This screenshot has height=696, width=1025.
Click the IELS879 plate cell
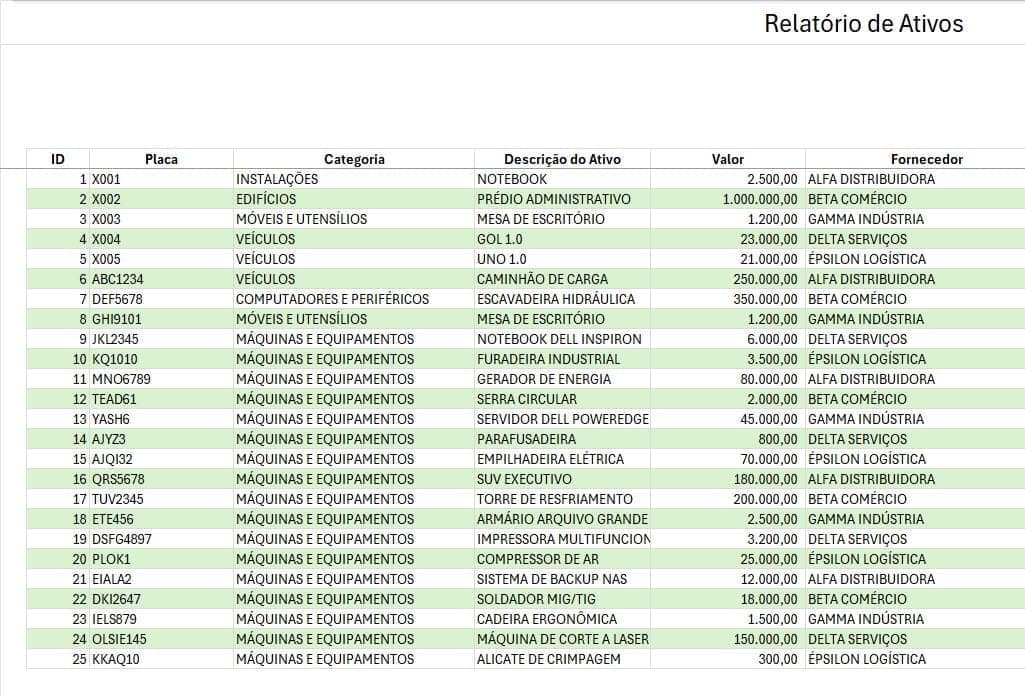point(161,619)
